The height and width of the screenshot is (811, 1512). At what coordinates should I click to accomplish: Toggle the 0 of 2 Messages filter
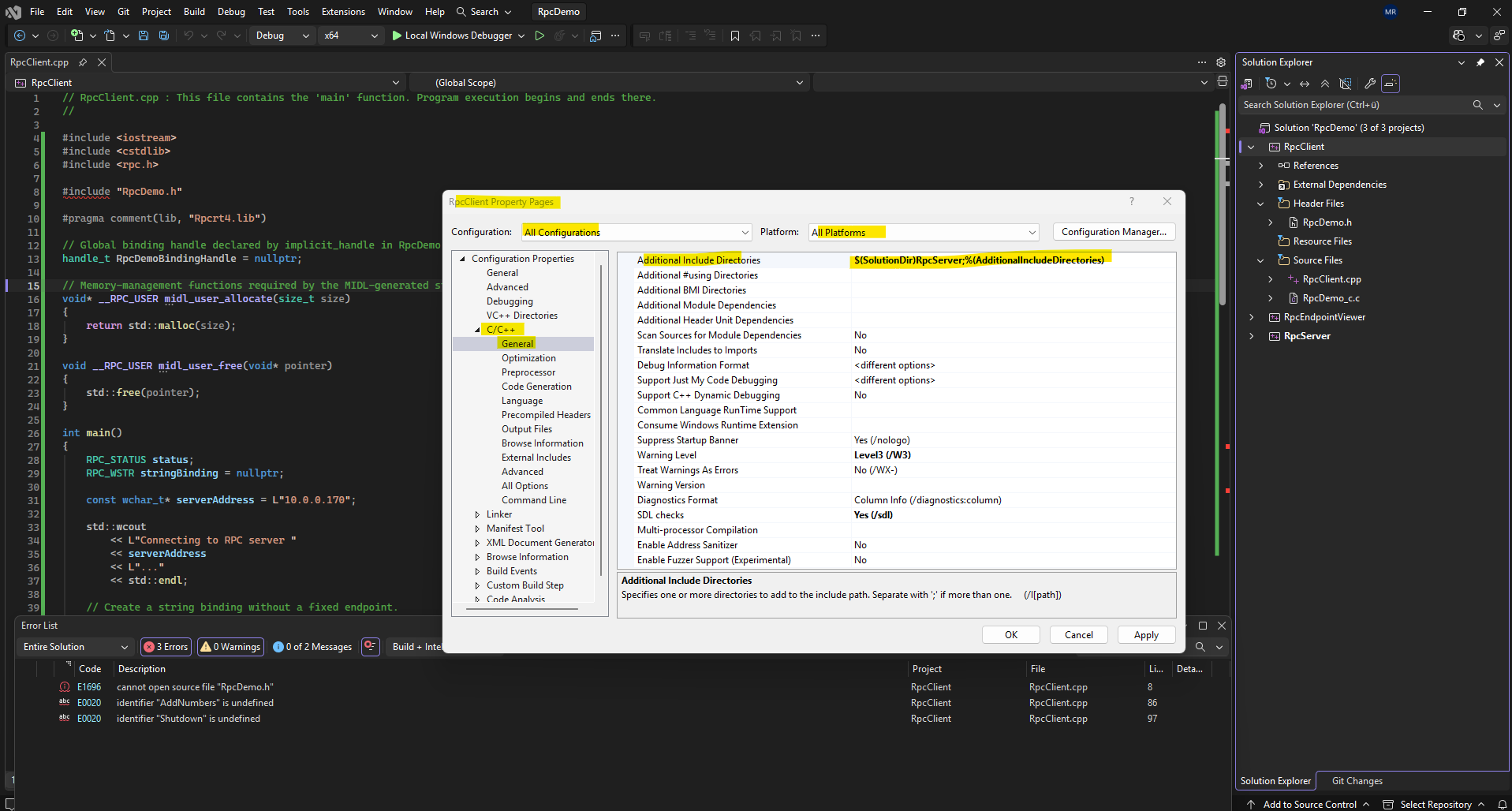[x=312, y=647]
